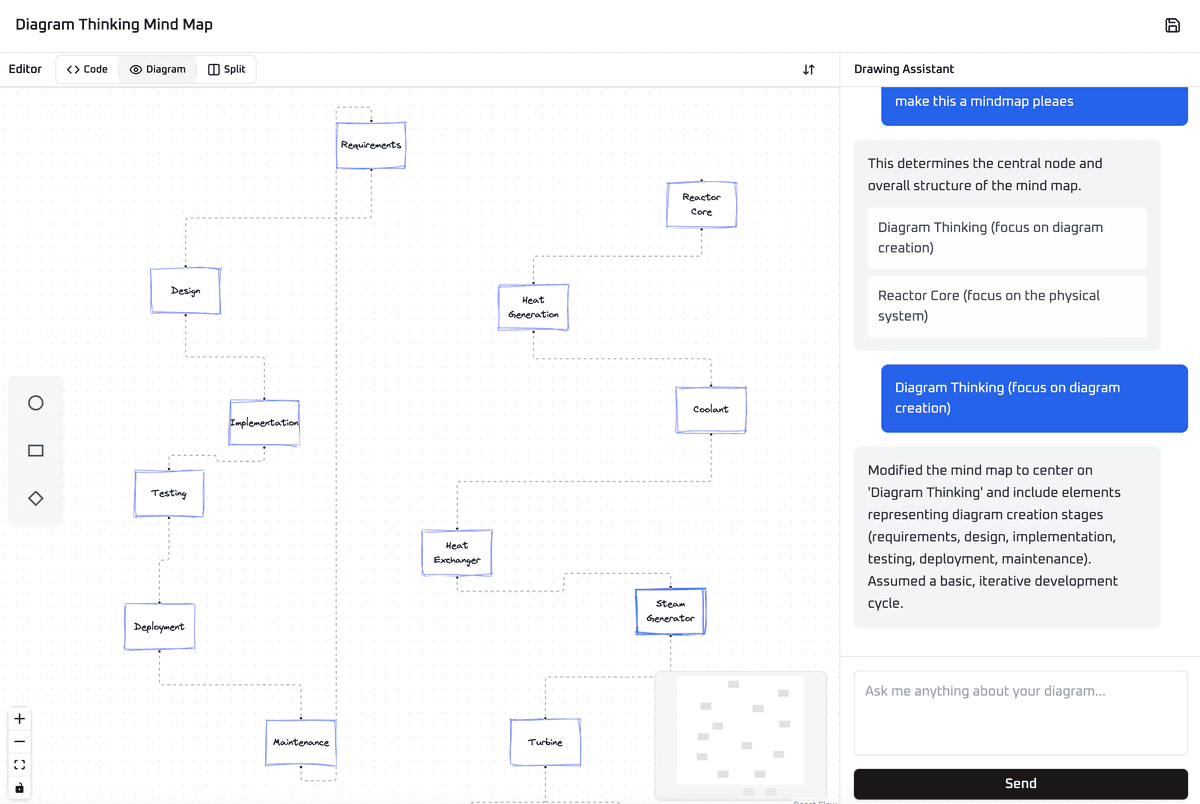Choose the Reactor Core physical system option
The height and width of the screenshot is (804, 1200).
pos(1007,306)
